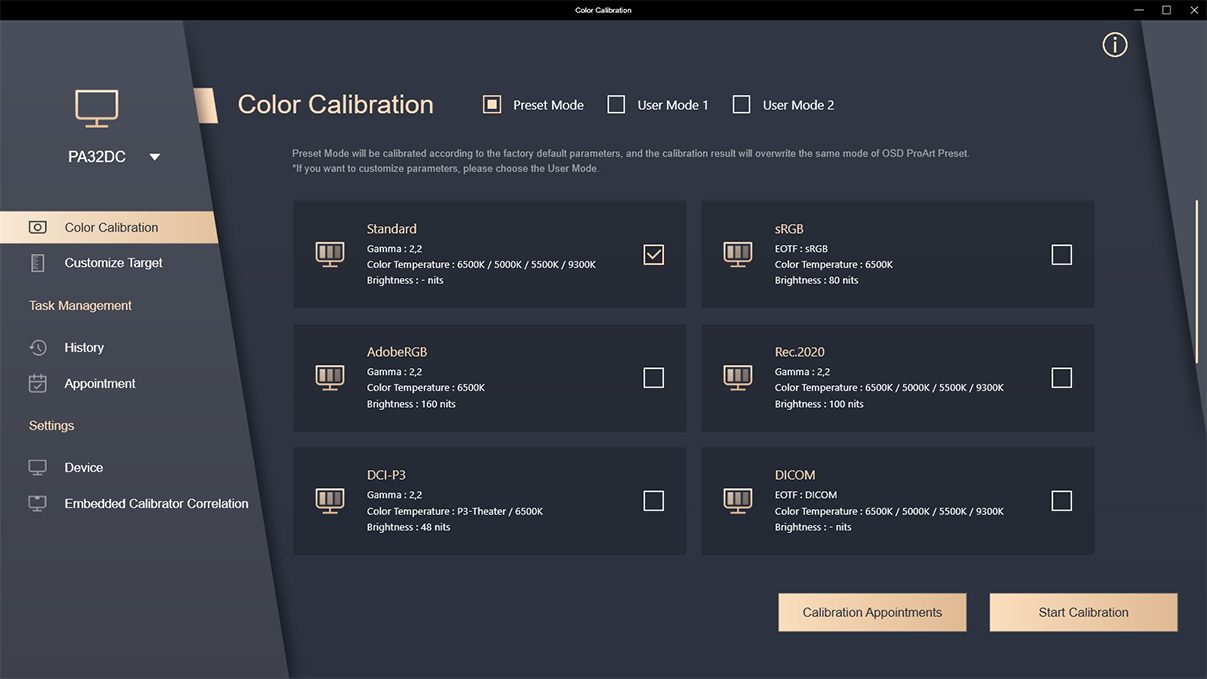Click the History clock icon

38,348
